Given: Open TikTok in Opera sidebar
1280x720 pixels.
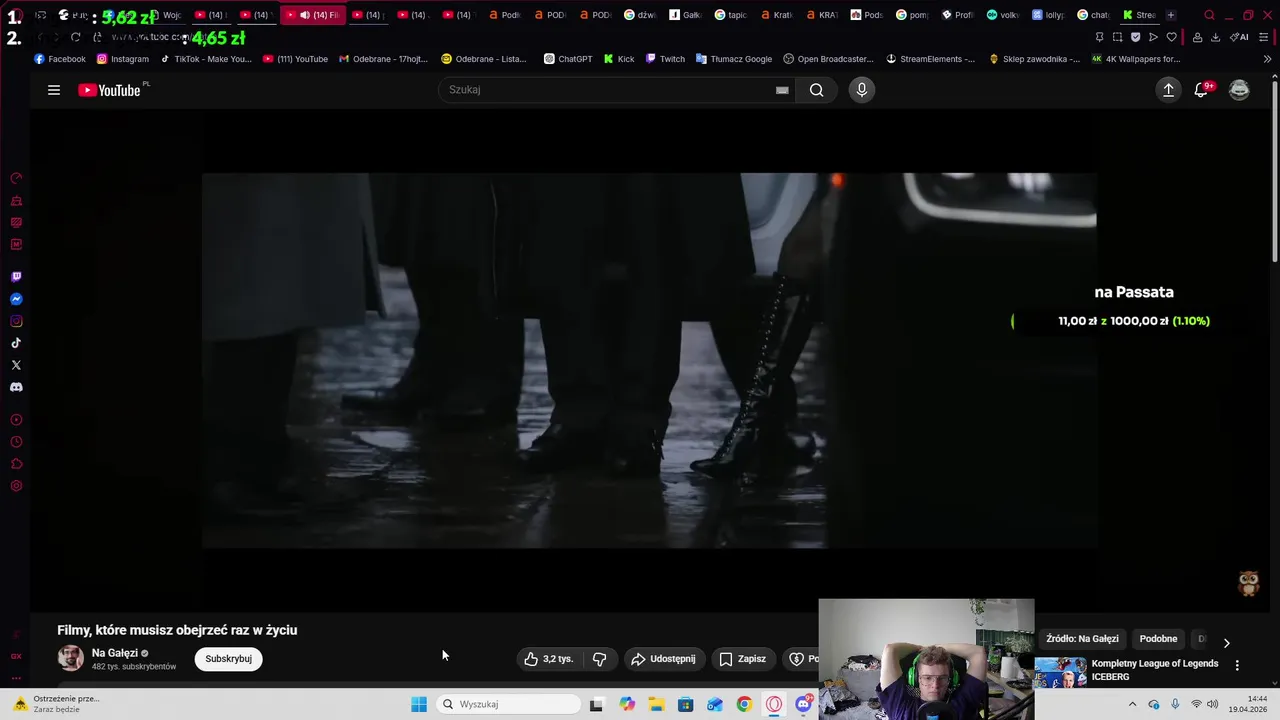Looking at the screenshot, I should point(16,343).
